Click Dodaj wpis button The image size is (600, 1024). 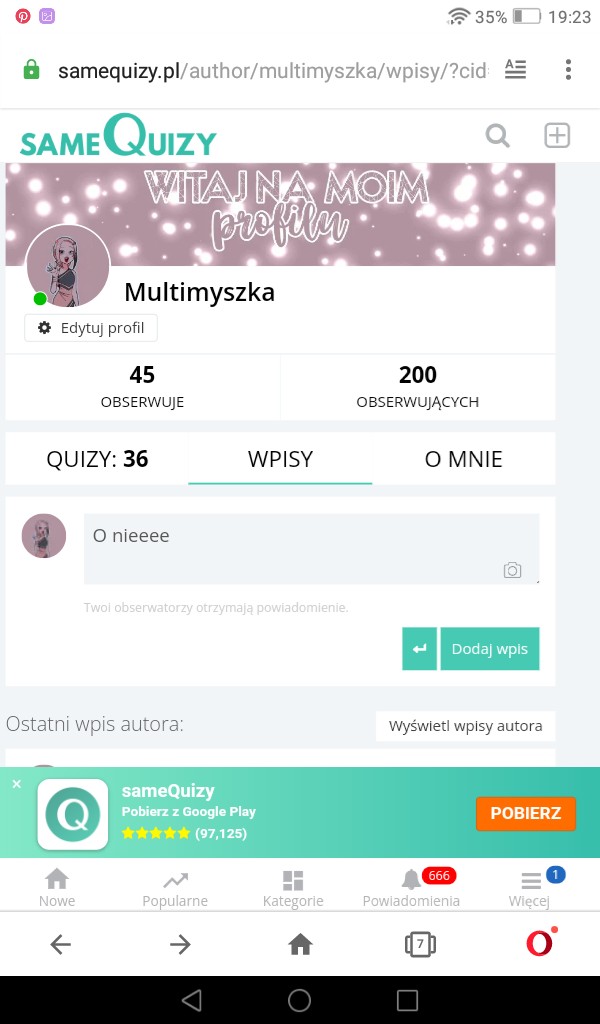pos(490,648)
